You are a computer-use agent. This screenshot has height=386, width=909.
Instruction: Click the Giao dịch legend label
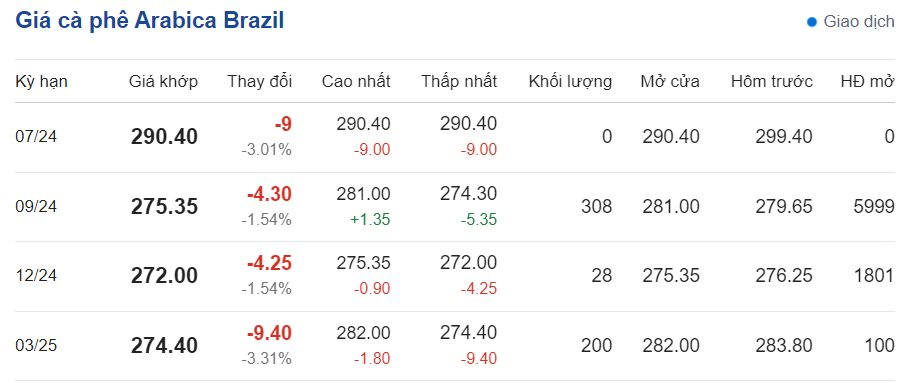[x=859, y=22]
